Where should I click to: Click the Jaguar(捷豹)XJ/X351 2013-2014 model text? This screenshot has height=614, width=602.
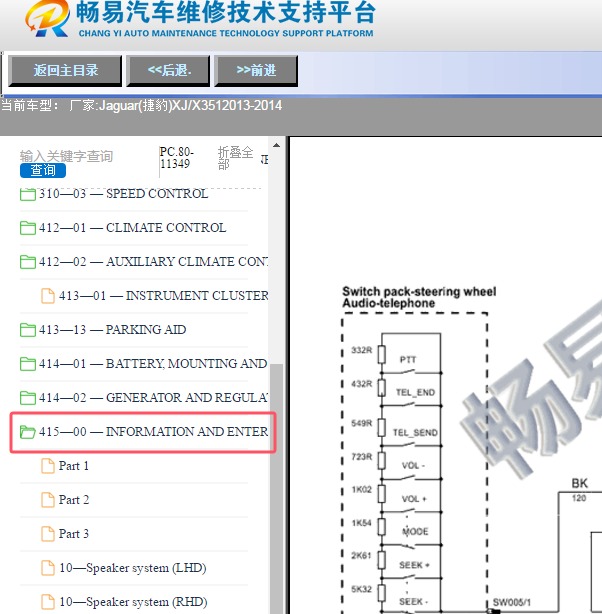point(190,106)
